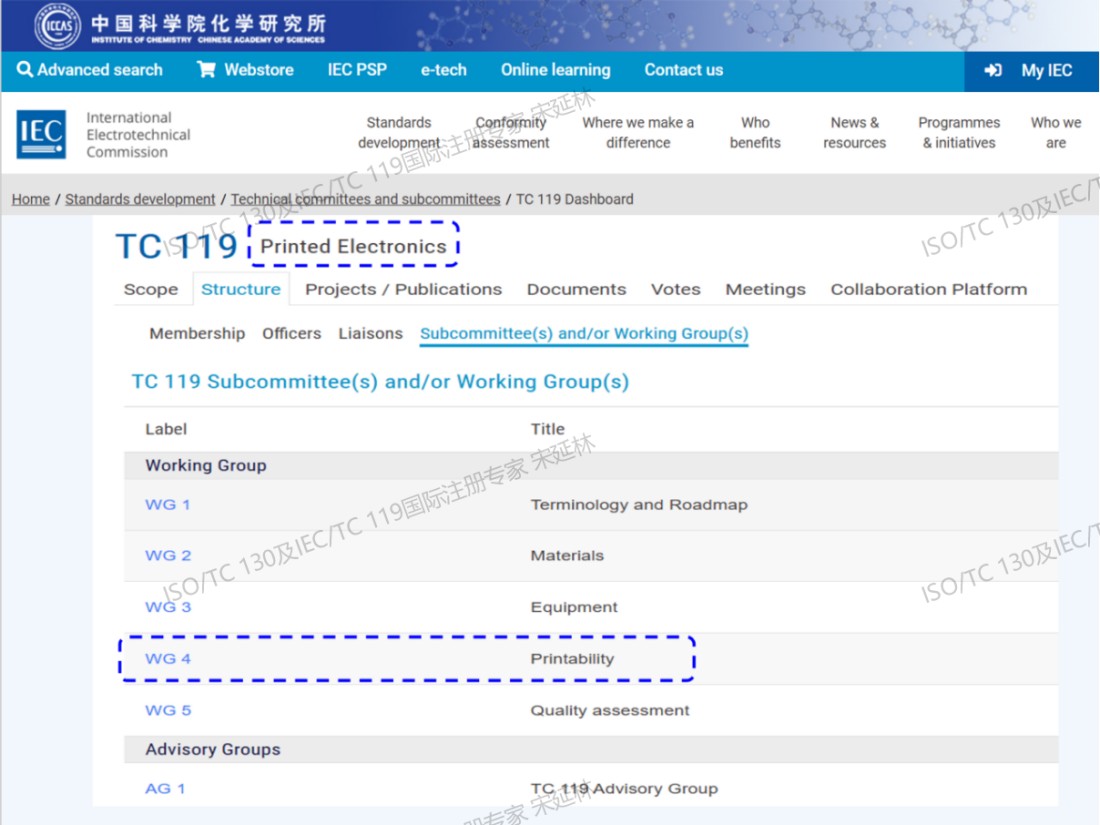Click the Printed Electronics committee title

[x=353, y=246]
